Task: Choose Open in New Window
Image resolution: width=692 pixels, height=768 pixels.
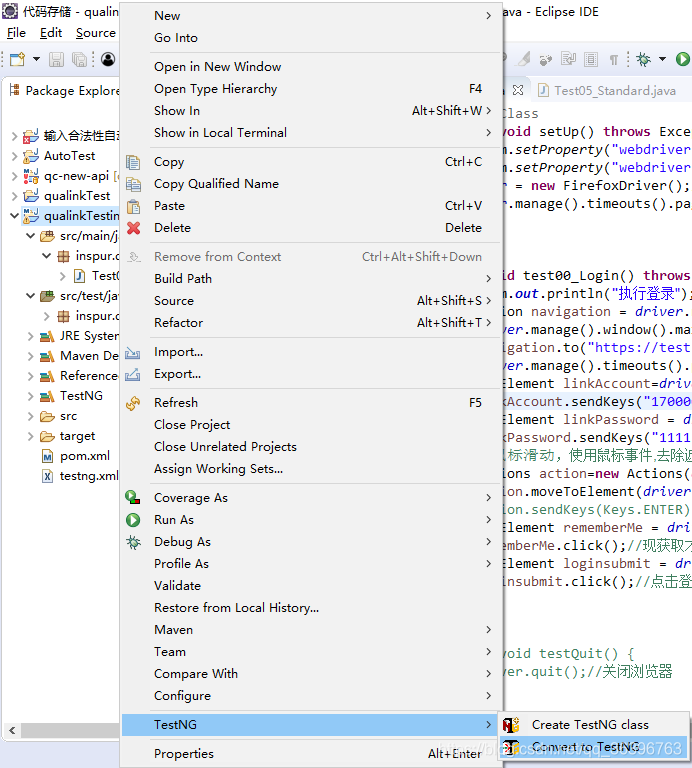Action: (x=310, y=67)
